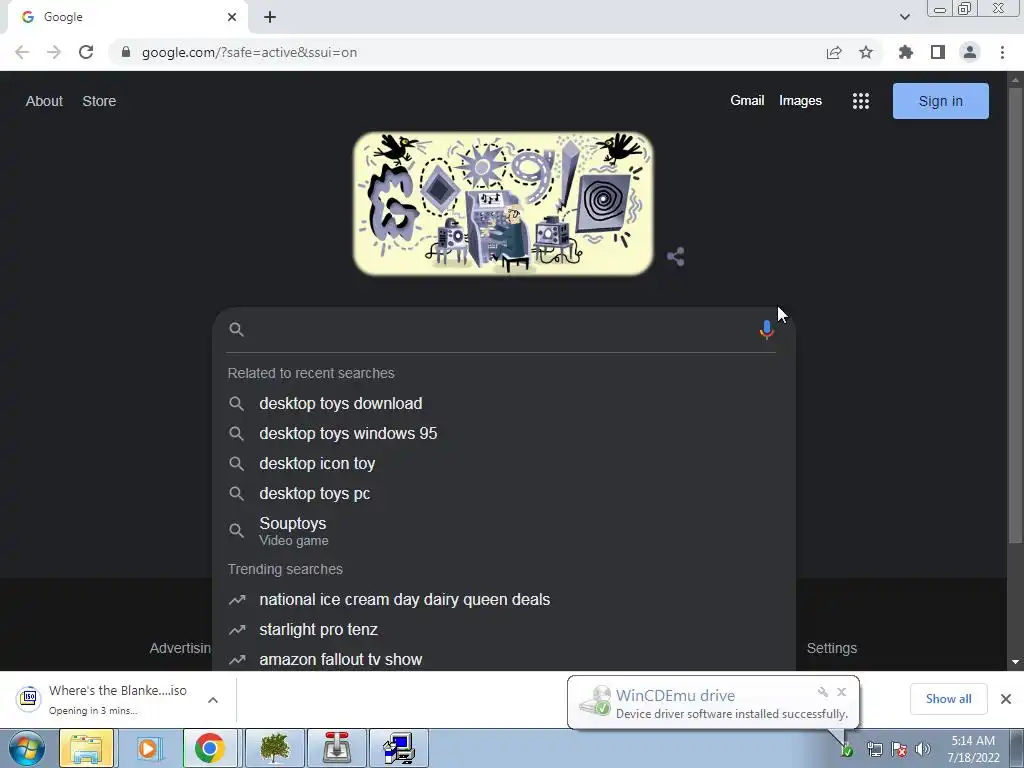View site info via the lock icon
The height and width of the screenshot is (768, 1024).
point(126,52)
